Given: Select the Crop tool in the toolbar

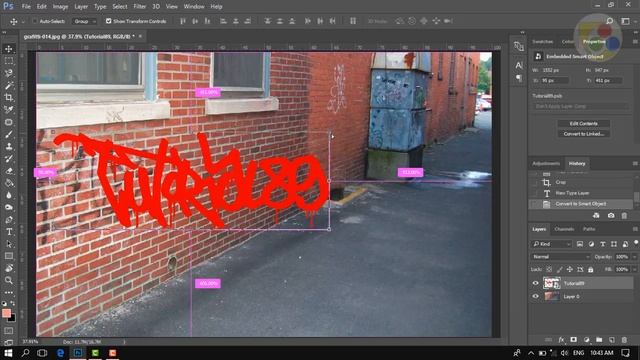Looking at the screenshot, I should pyautogui.click(x=9, y=98).
